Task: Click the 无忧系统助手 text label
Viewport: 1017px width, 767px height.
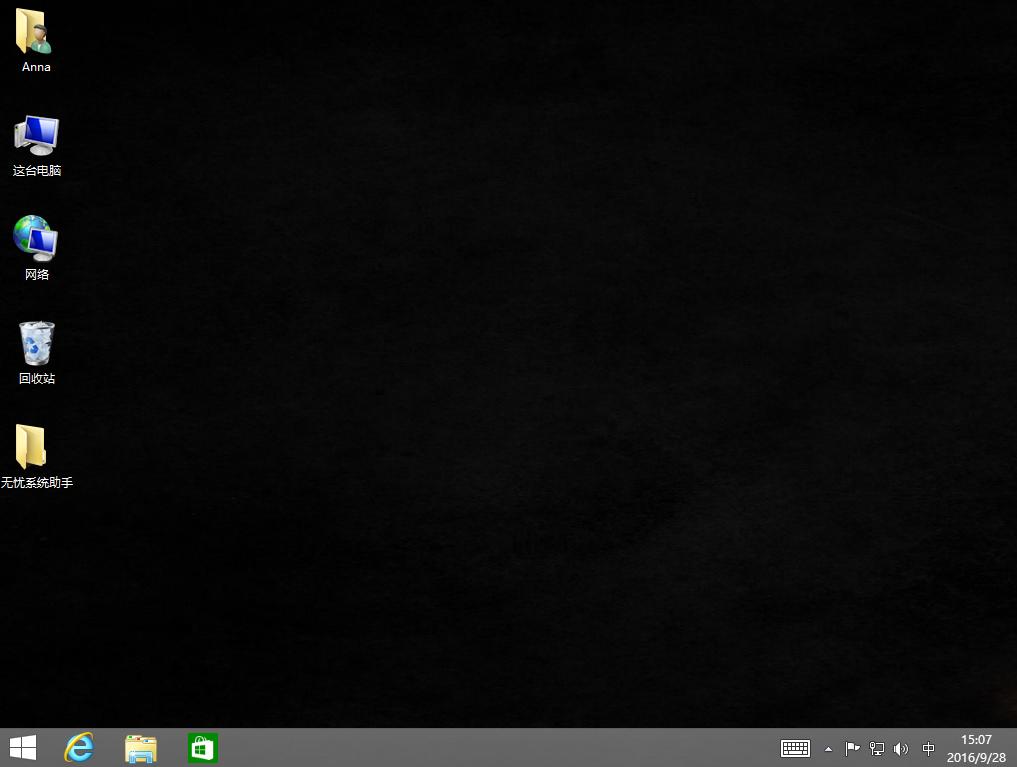Action: tap(37, 482)
